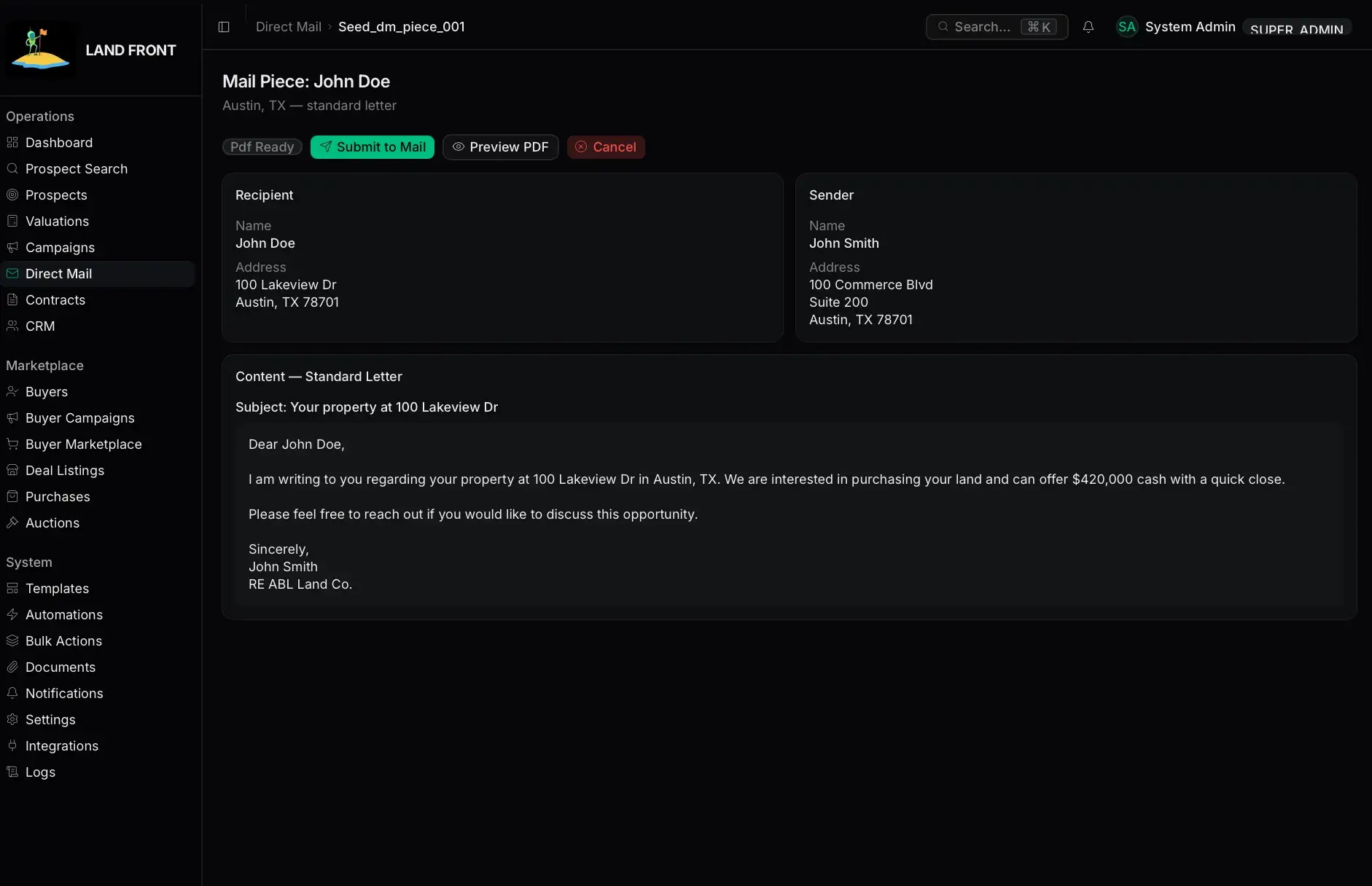Image resolution: width=1372 pixels, height=886 pixels.
Task: Click the Prospects target icon
Action: coord(12,195)
